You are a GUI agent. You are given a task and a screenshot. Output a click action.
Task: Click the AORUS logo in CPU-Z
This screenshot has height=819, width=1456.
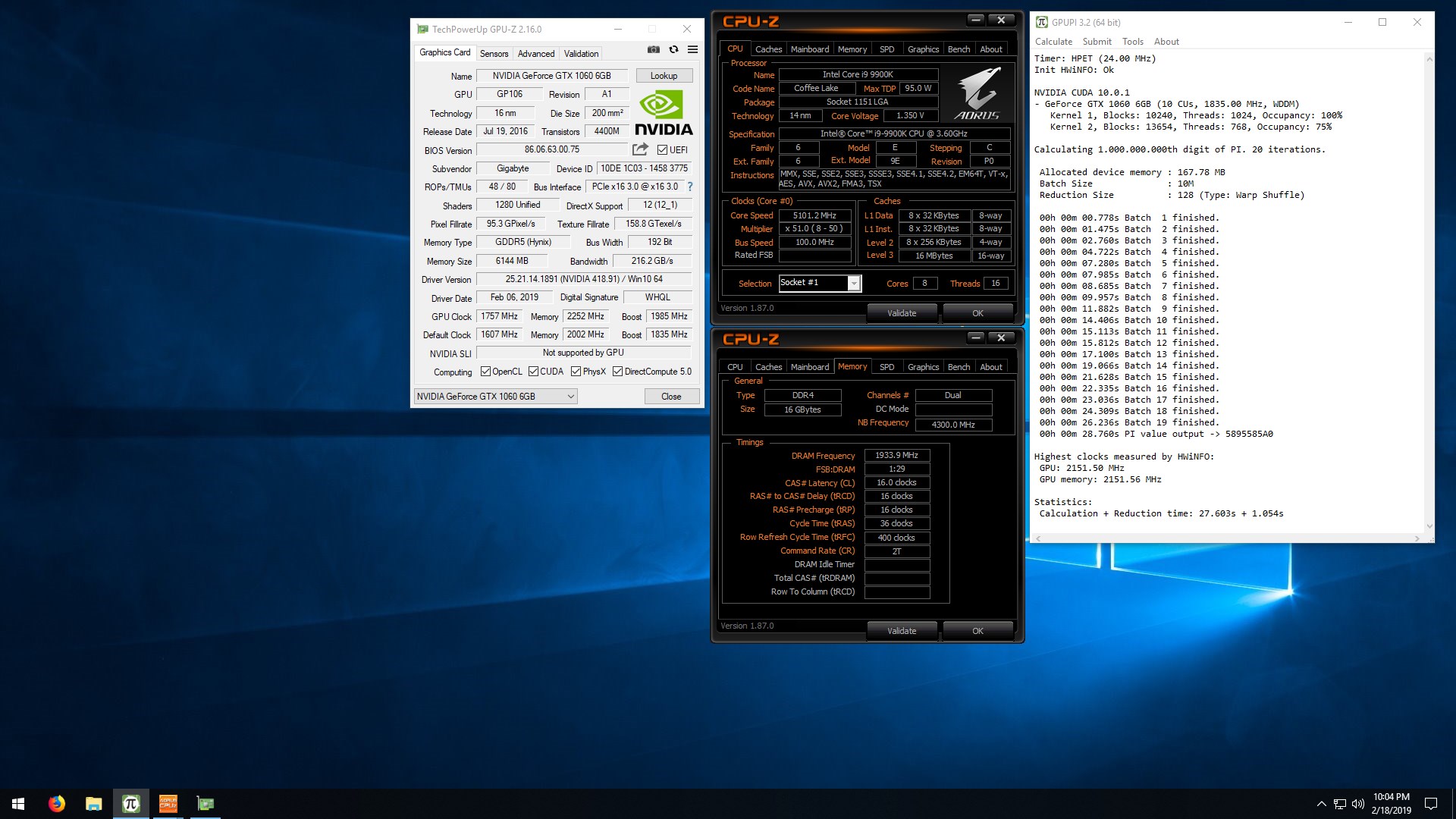[977, 94]
